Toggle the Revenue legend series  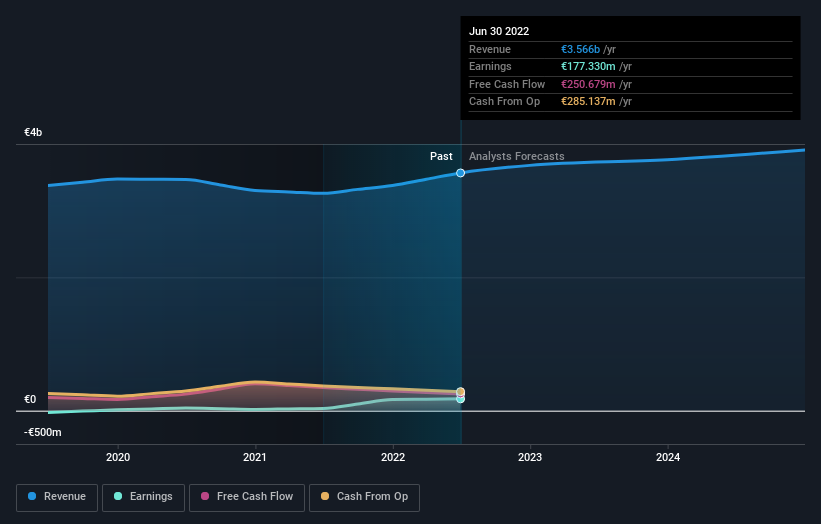[57, 497]
